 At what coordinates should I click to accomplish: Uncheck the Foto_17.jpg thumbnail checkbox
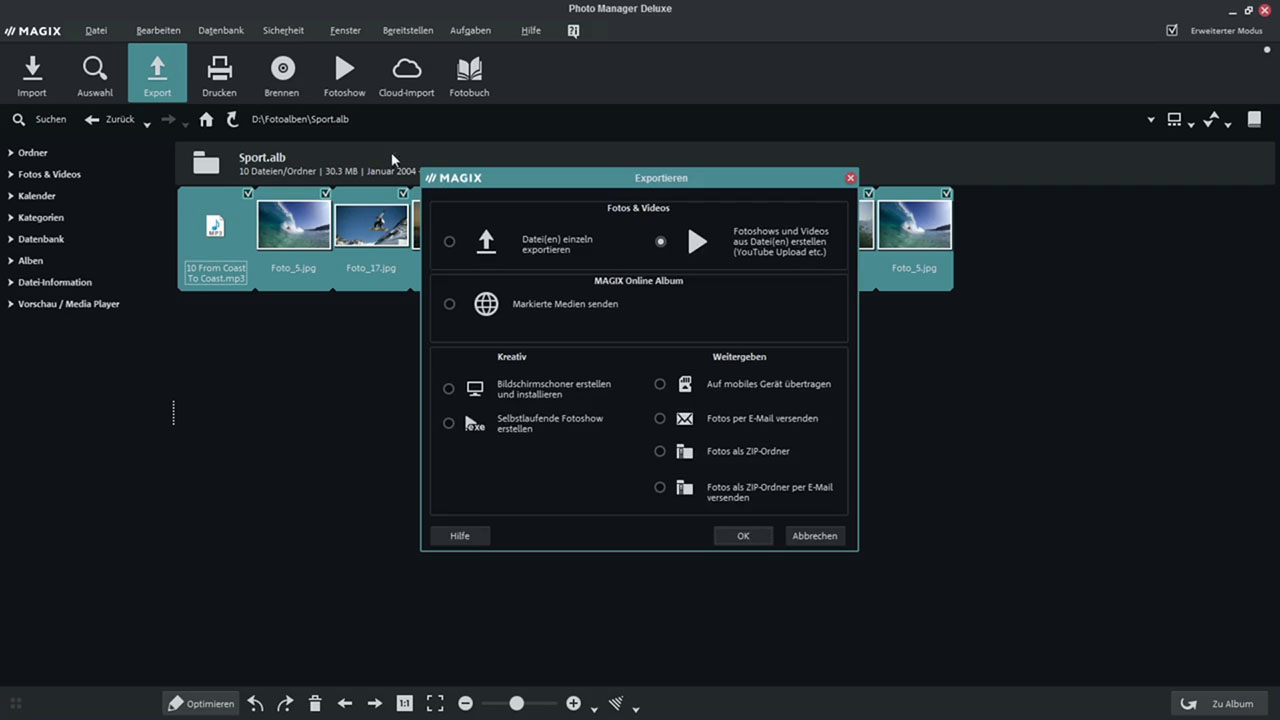coord(403,193)
